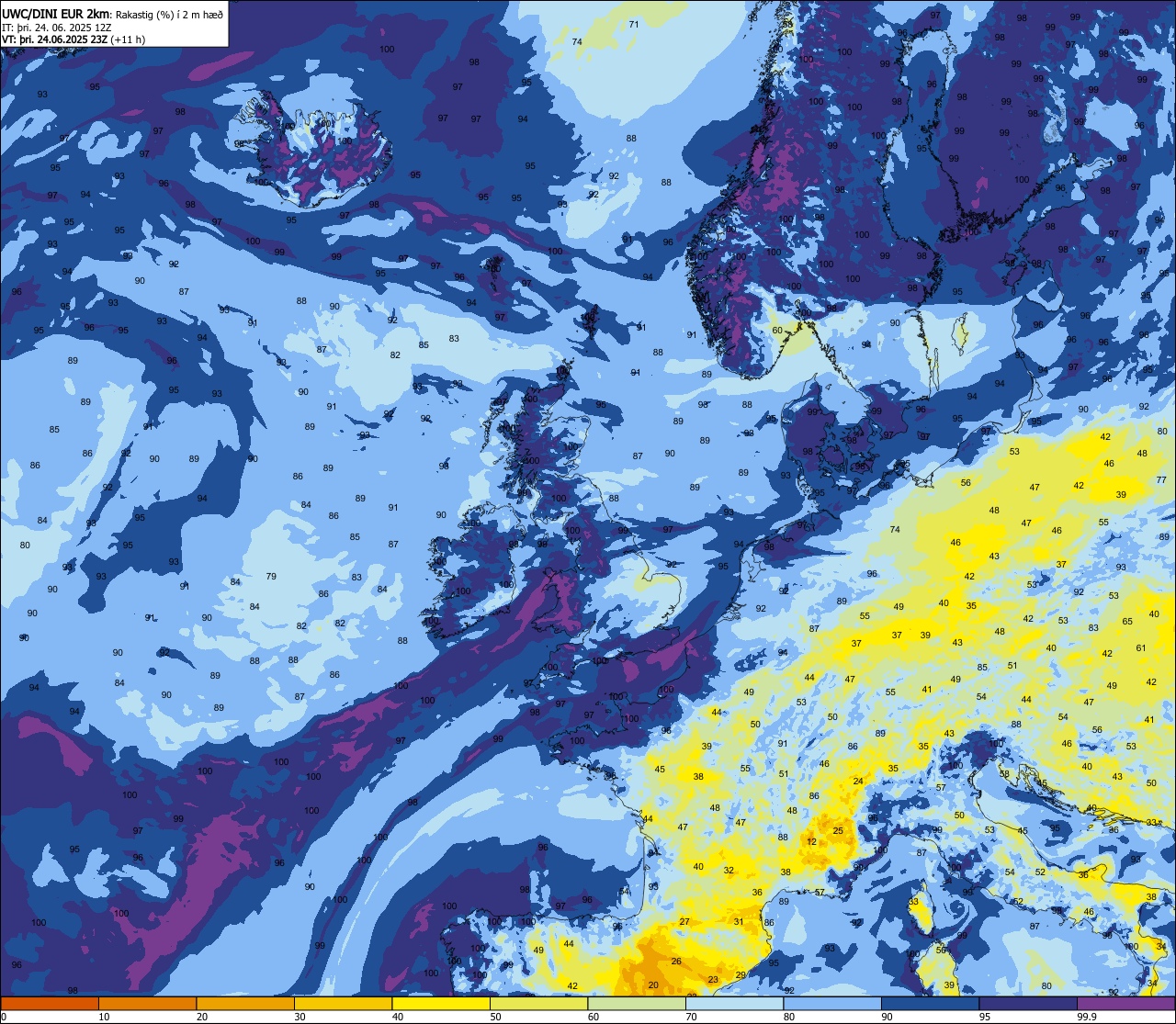
Task: Select the medium blue 90–95 legend segment
Action: 930,1003
